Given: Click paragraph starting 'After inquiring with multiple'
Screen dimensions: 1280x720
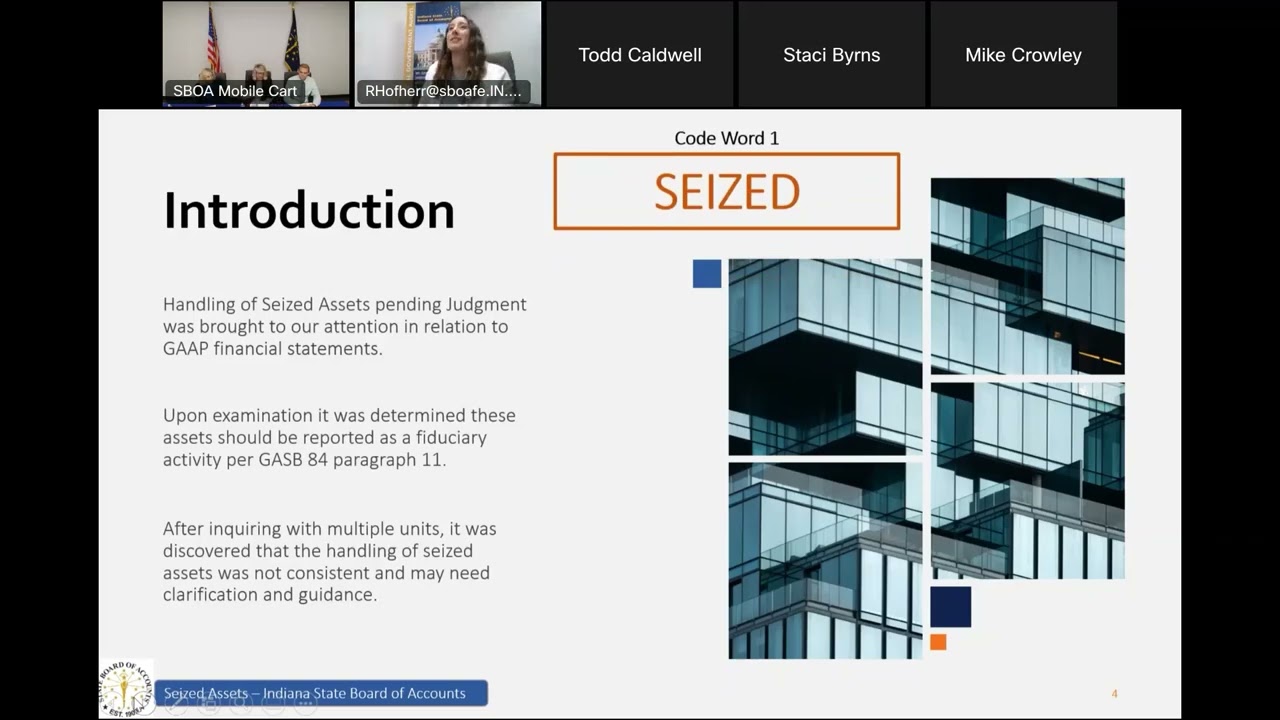Looking at the screenshot, I should coord(330,561).
